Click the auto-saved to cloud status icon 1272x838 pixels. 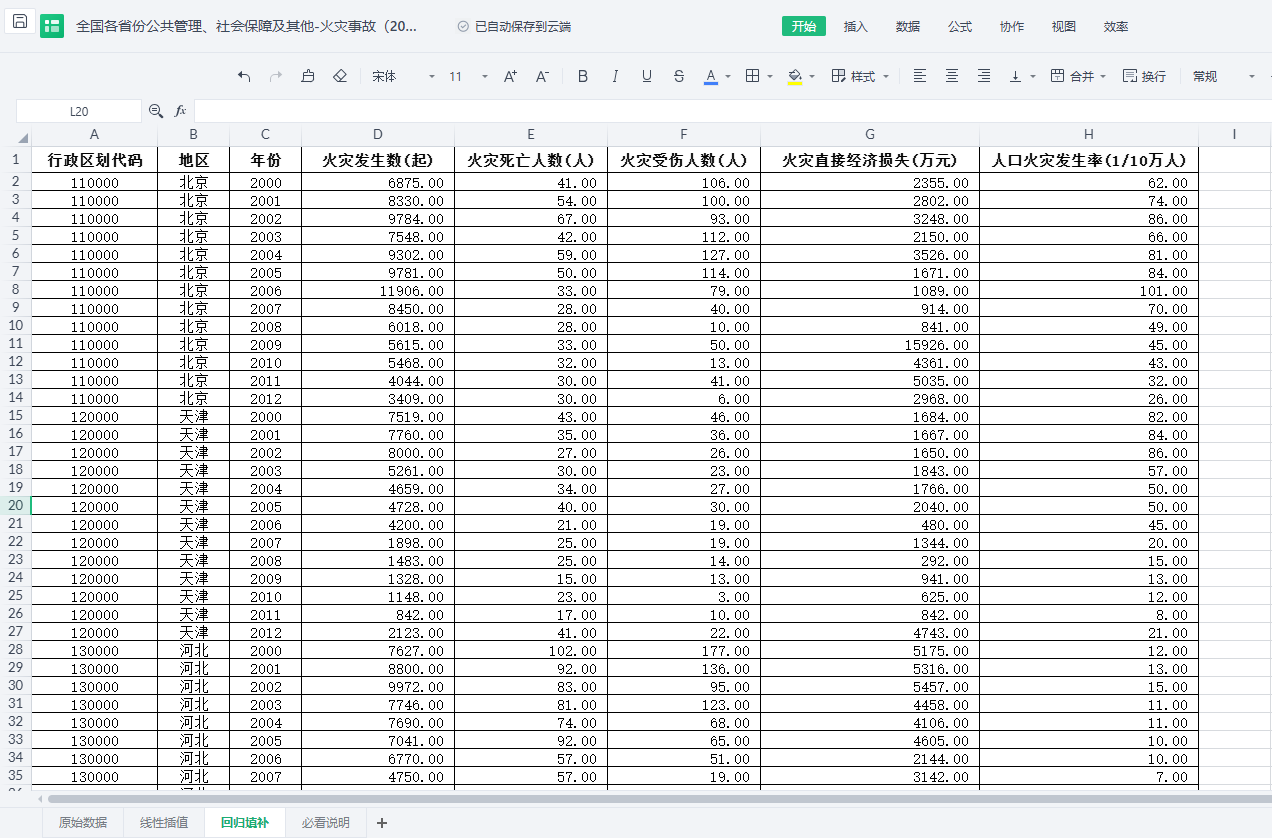(463, 27)
